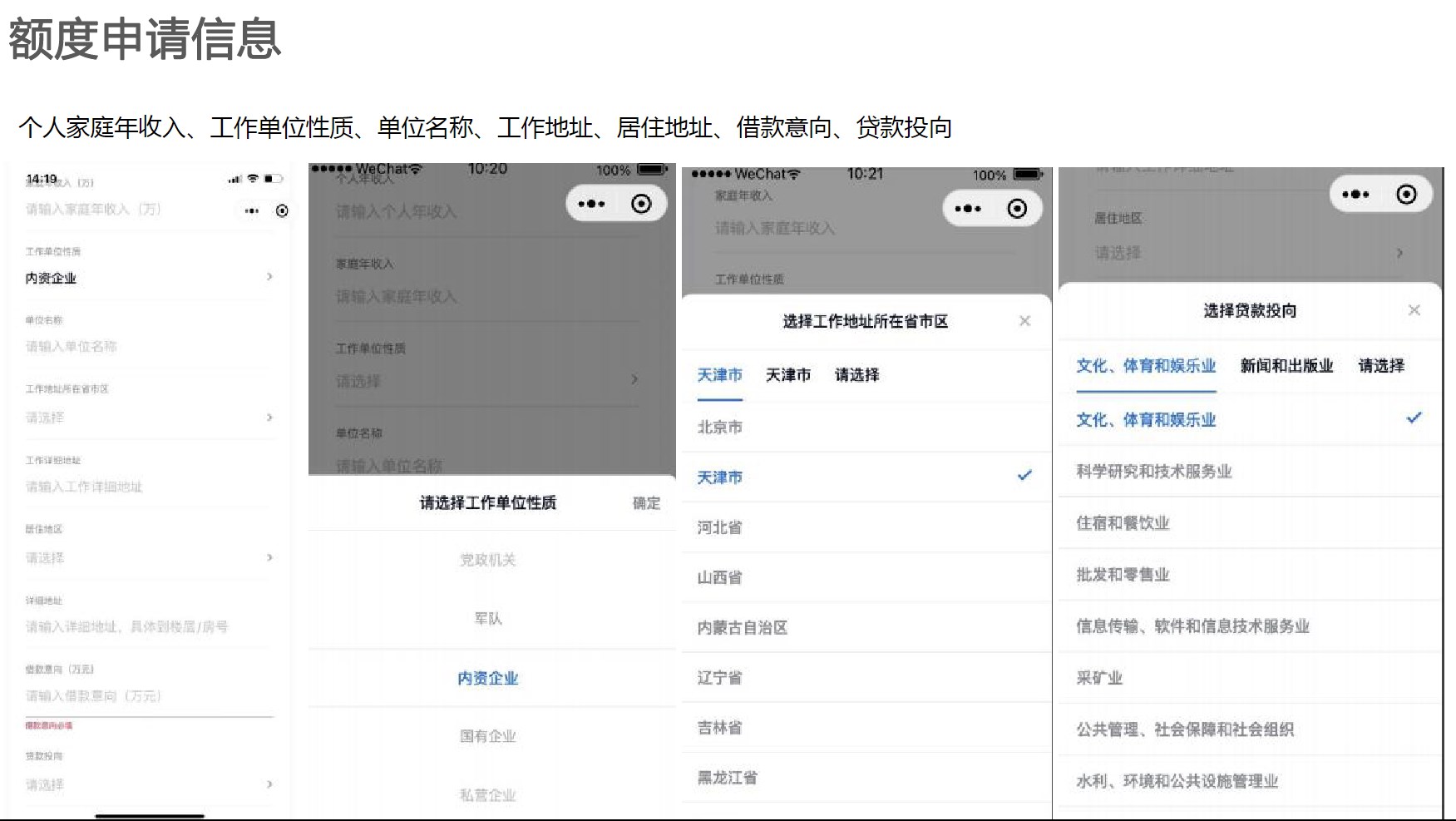
Task: Select 住宿和餐饮业 industry
Action: pos(1250,523)
